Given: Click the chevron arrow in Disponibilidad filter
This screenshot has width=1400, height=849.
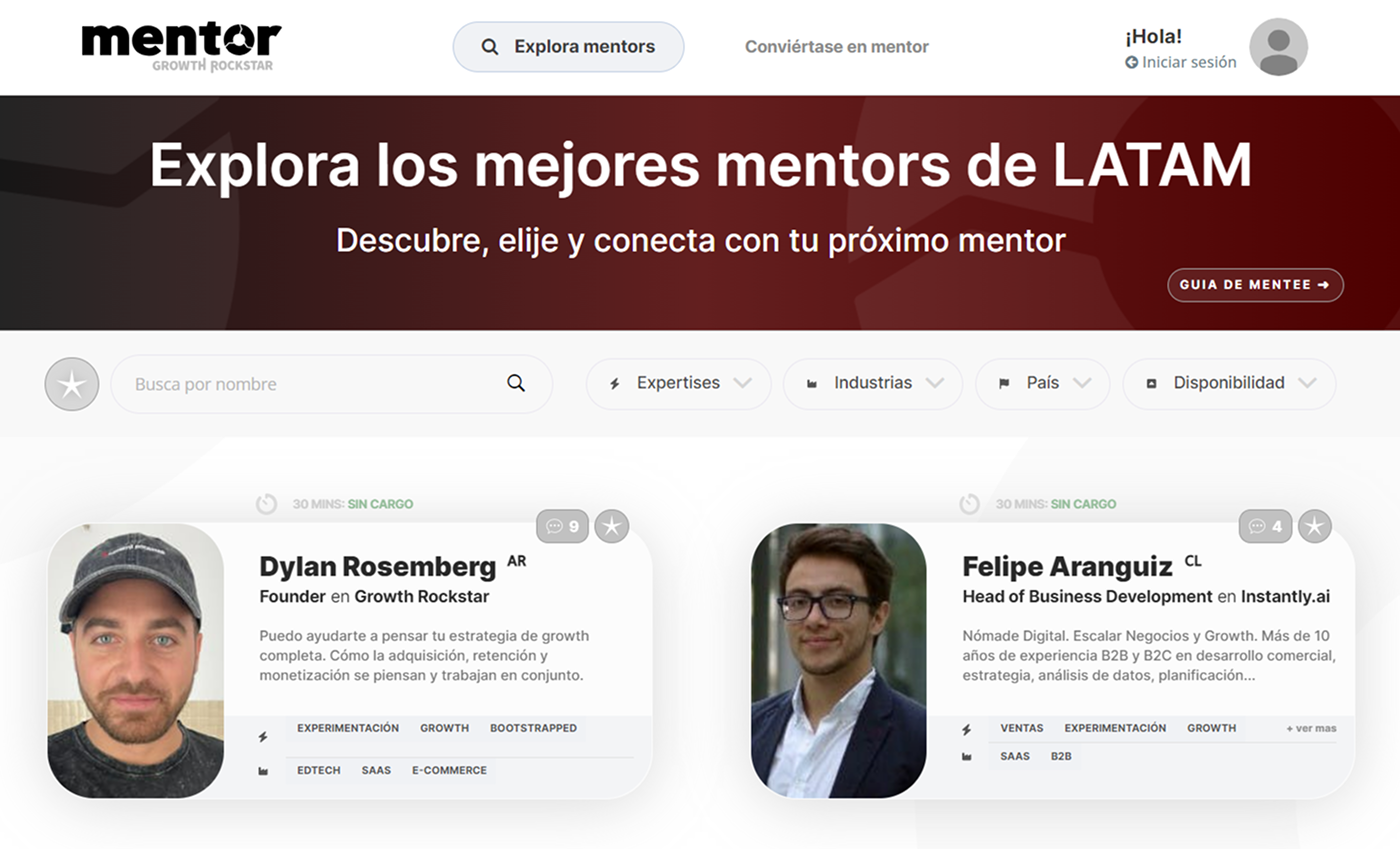Looking at the screenshot, I should coord(1307,383).
